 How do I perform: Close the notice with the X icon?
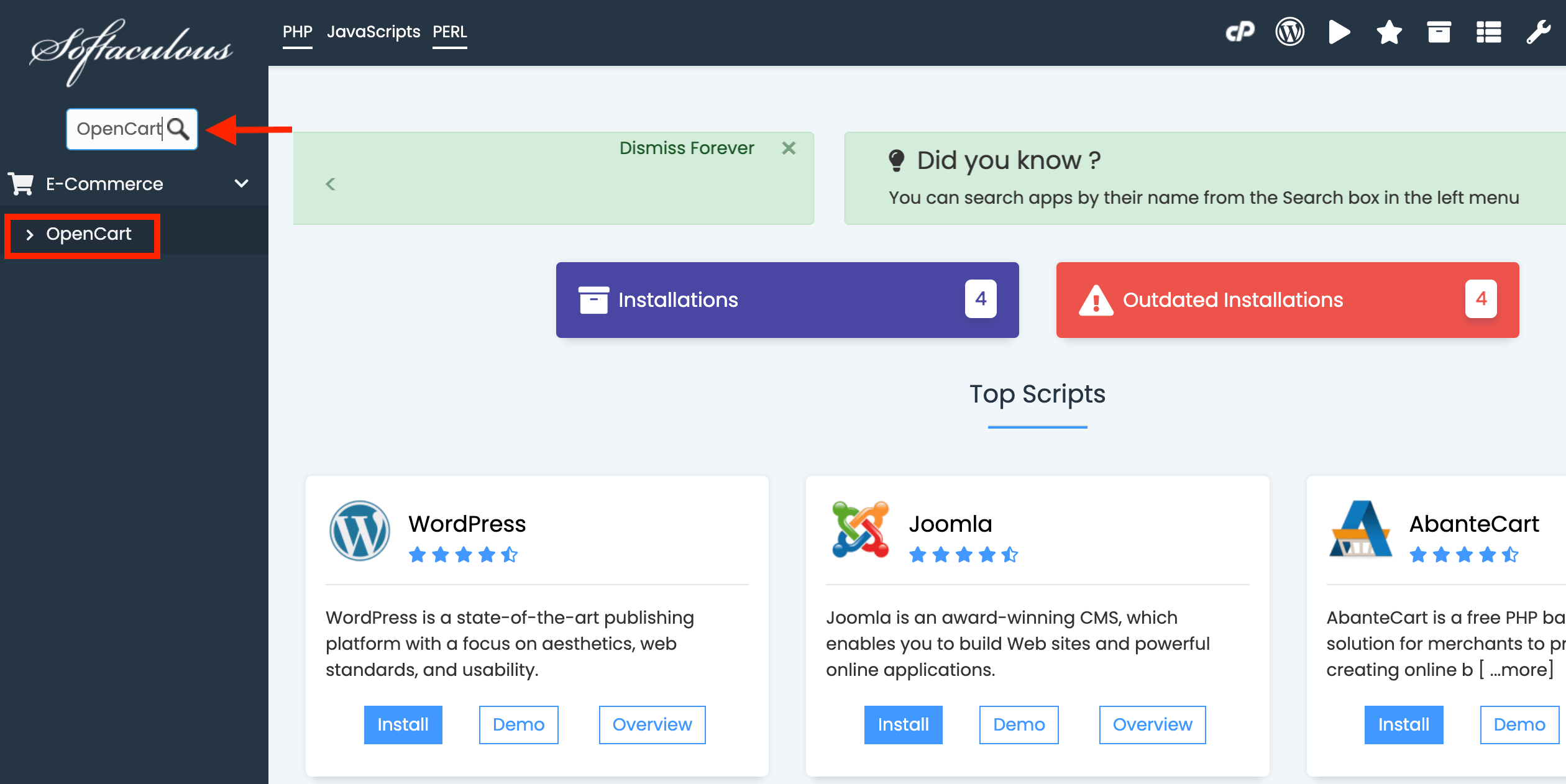click(x=789, y=148)
